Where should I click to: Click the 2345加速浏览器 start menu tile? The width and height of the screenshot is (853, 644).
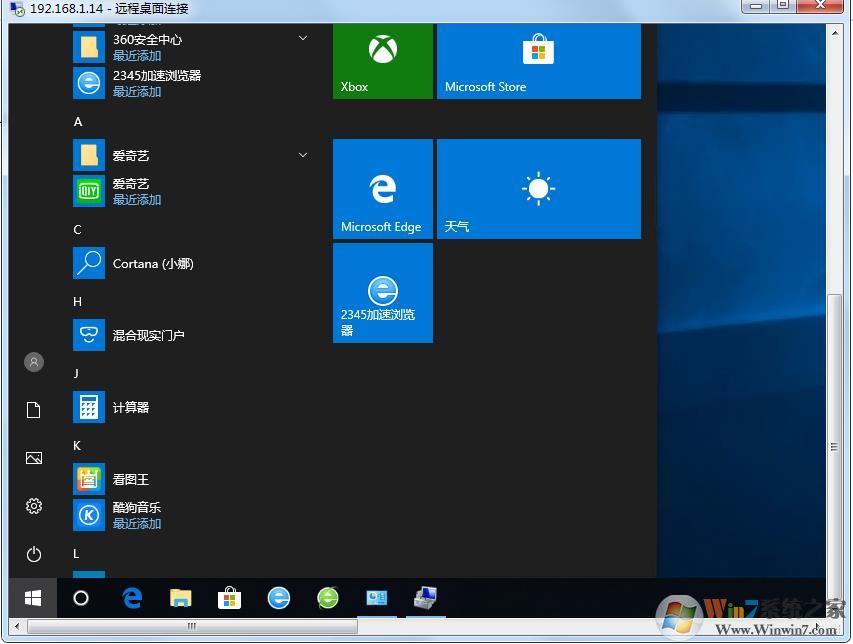tap(382, 293)
